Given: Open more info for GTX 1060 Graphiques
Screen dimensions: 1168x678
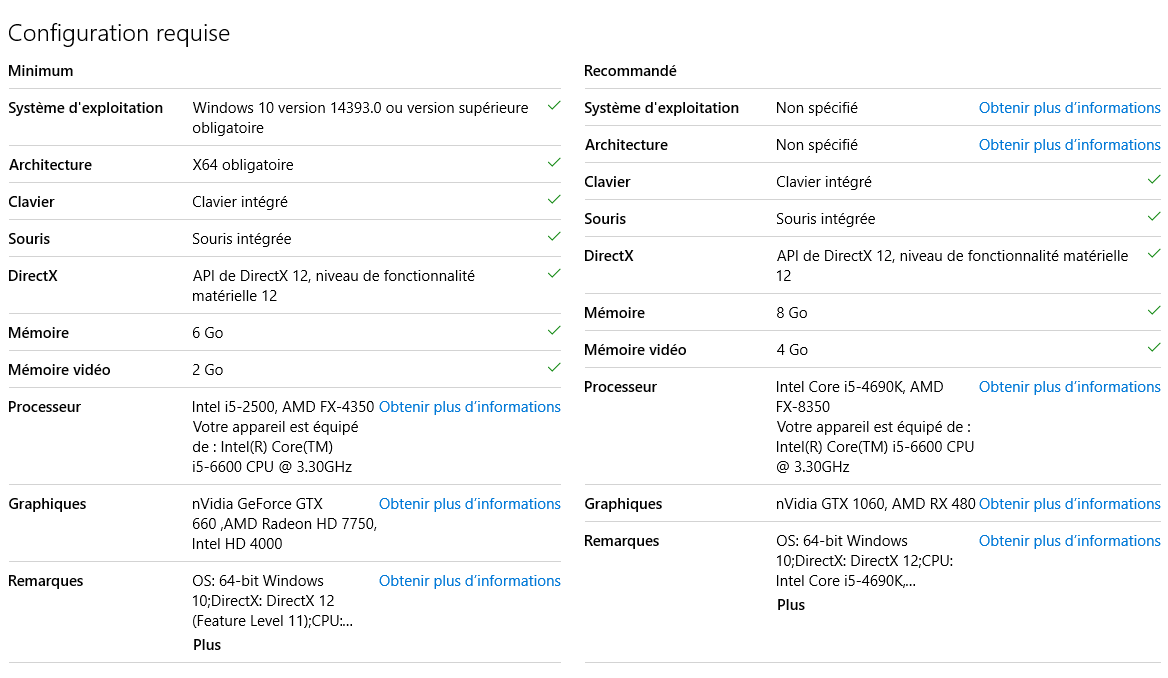Looking at the screenshot, I should [1070, 504].
